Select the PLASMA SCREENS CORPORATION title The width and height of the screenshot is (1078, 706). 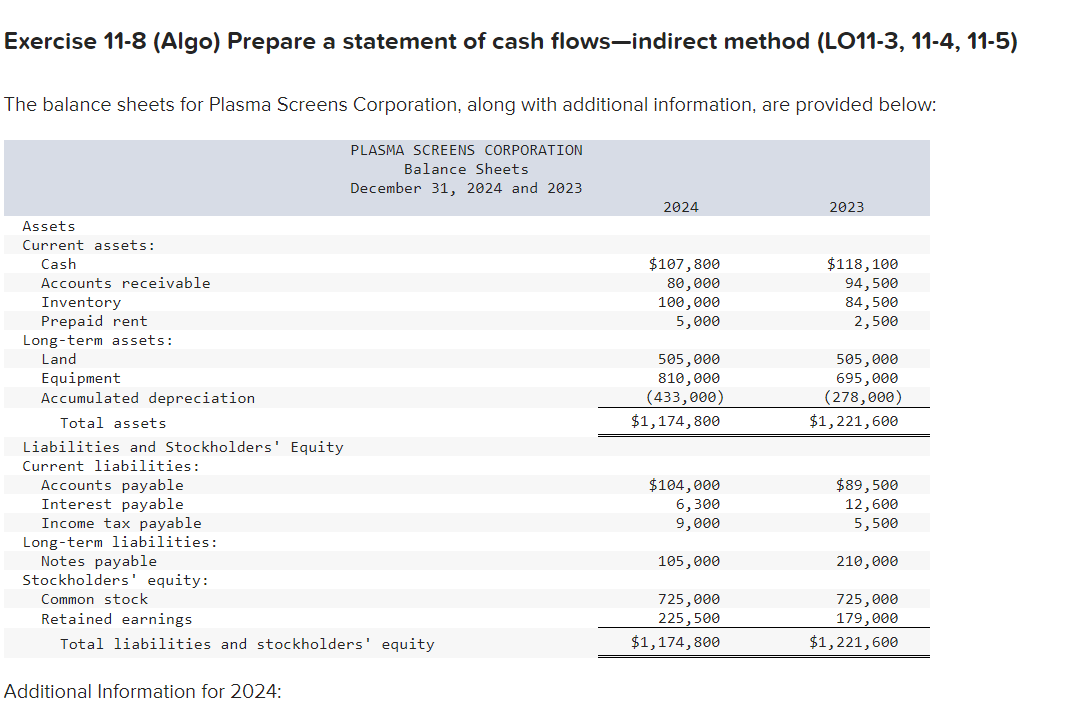(x=466, y=149)
